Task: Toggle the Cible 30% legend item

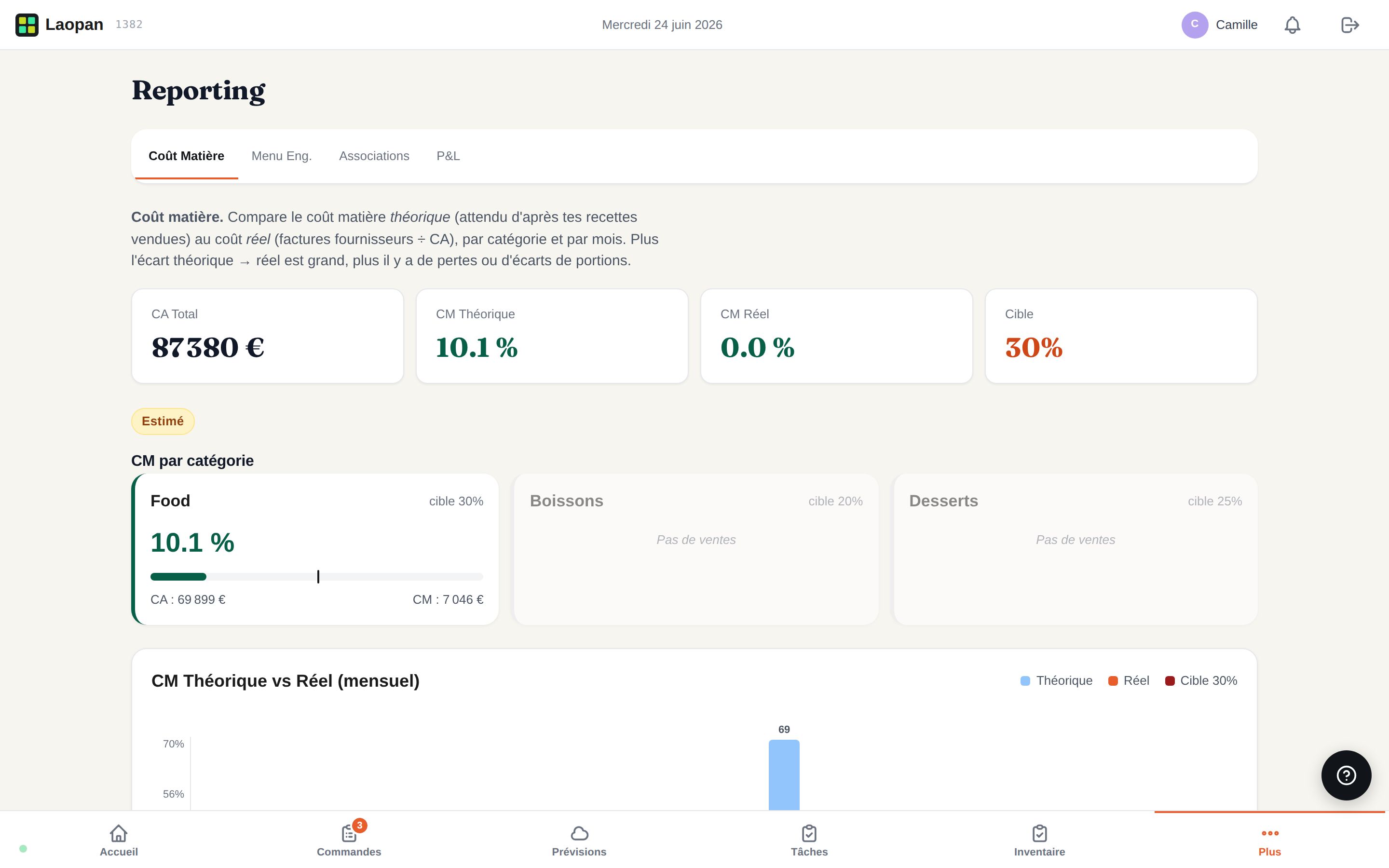Action: pyautogui.click(x=1201, y=681)
